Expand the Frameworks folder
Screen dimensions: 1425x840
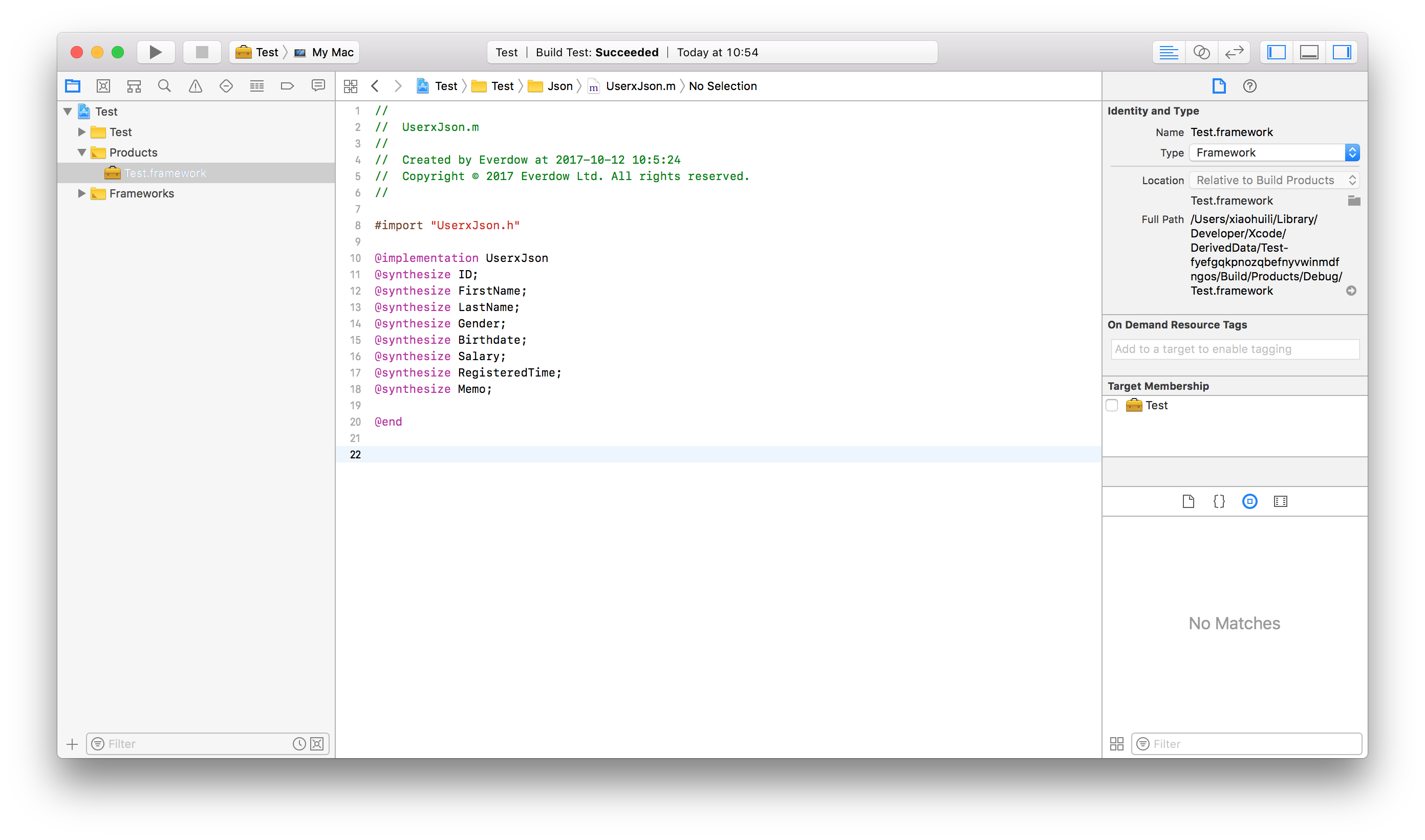pos(81,193)
